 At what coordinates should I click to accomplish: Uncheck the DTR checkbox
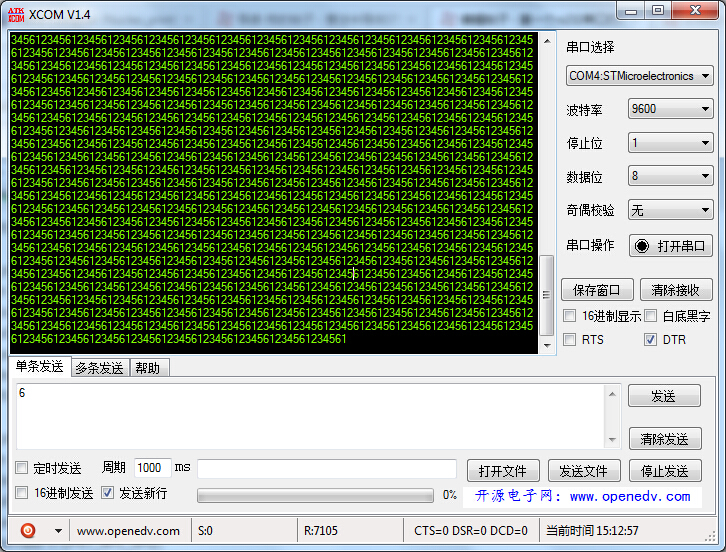[x=651, y=339]
